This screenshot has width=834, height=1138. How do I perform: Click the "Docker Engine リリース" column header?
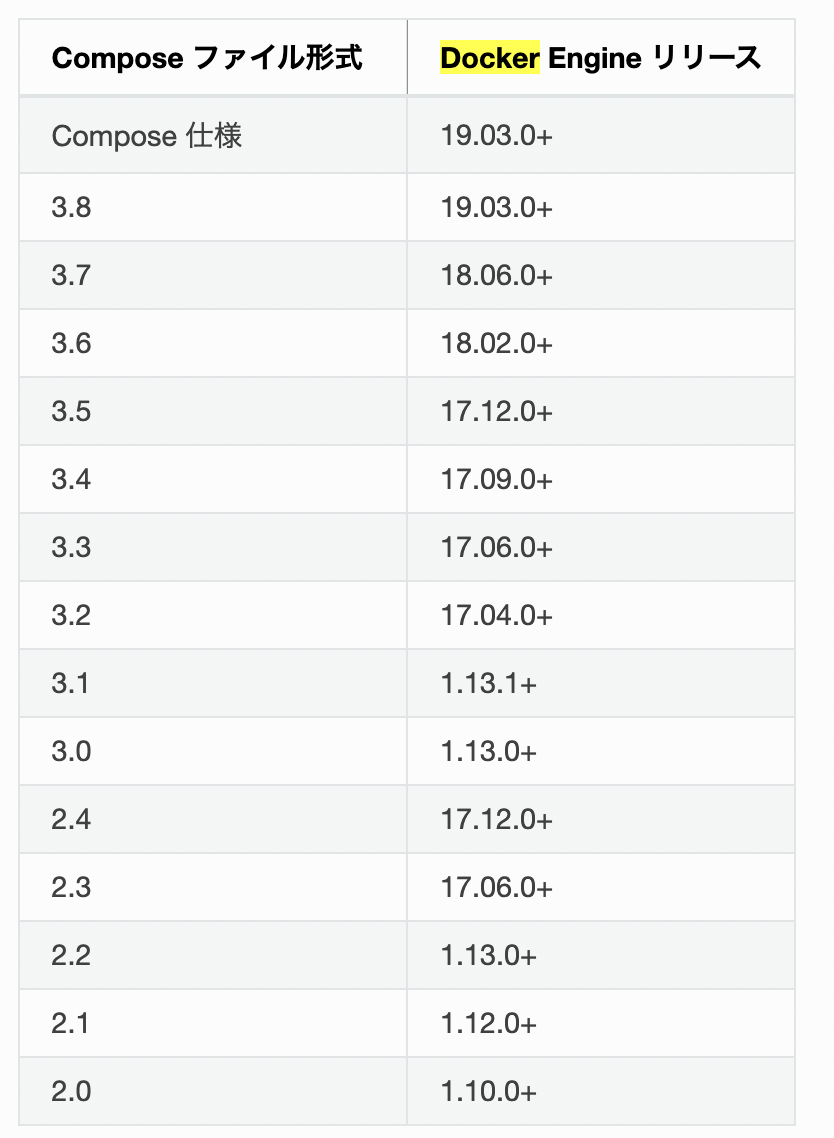point(600,58)
